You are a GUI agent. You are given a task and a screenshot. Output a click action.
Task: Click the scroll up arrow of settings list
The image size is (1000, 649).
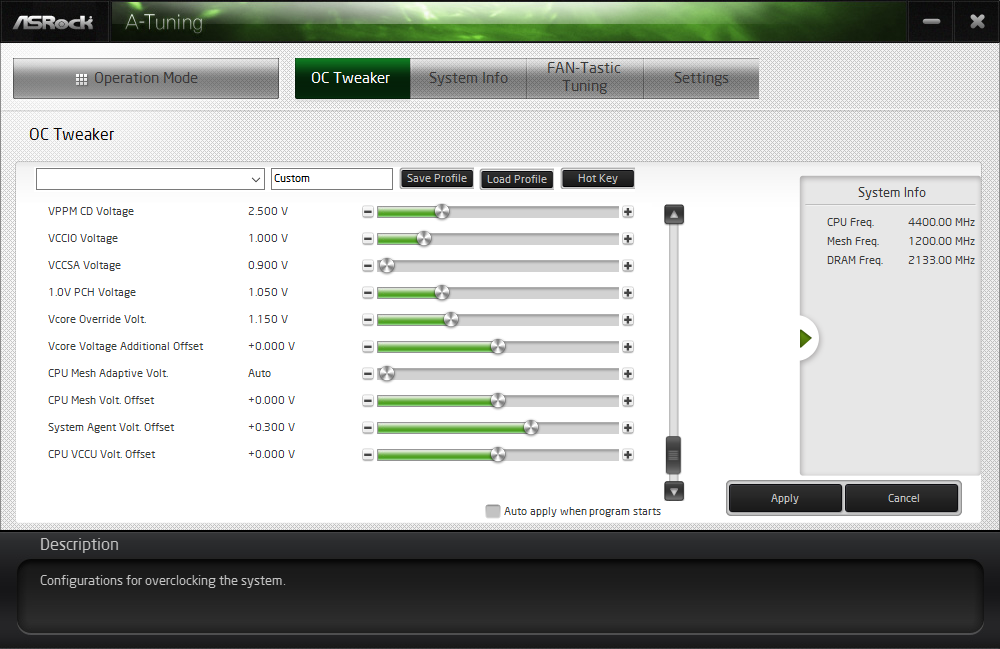coord(674,214)
